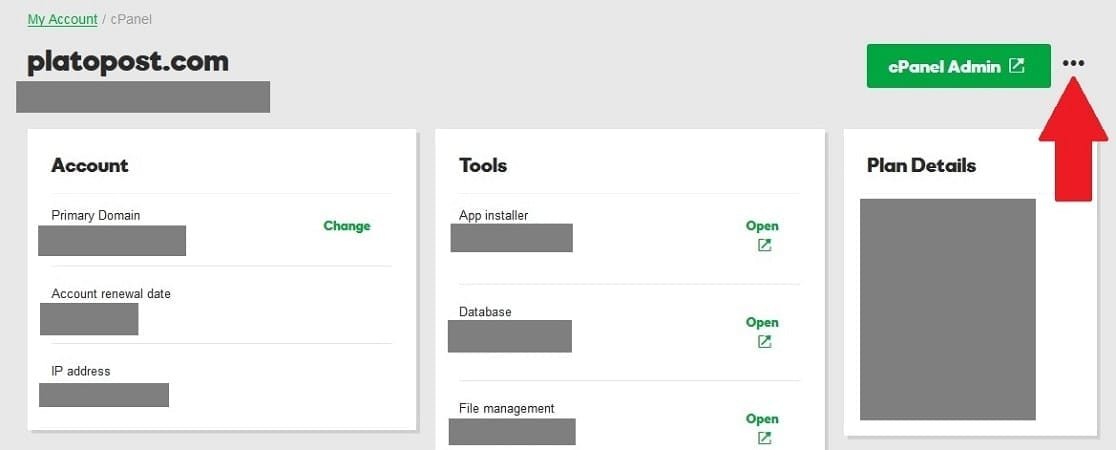Click the App installer label
Image resolution: width=1116 pixels, height=450 pixels.
[494, 215]
